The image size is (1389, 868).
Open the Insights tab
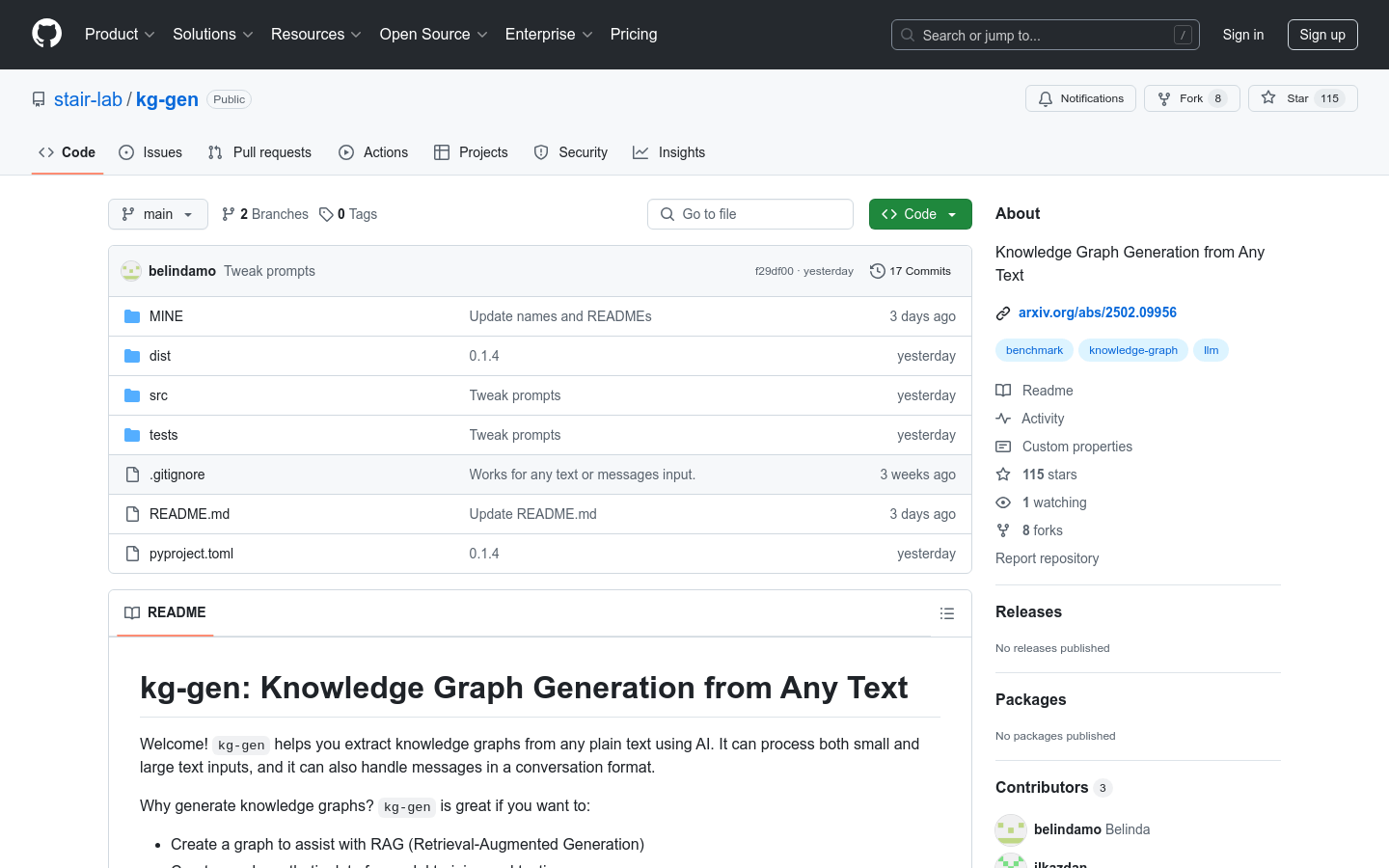tap(668, 152)
